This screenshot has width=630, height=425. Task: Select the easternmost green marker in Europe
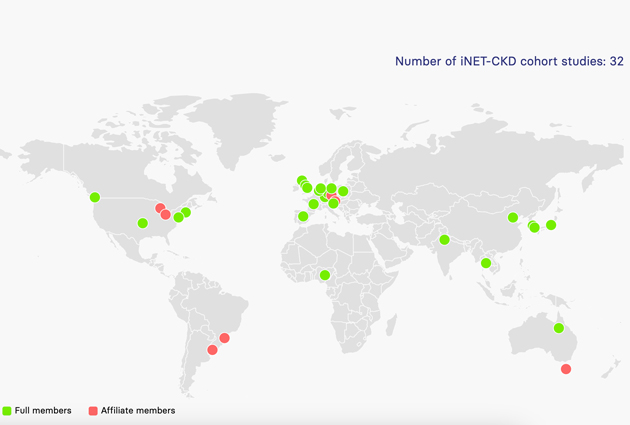(x=343, y=191)
